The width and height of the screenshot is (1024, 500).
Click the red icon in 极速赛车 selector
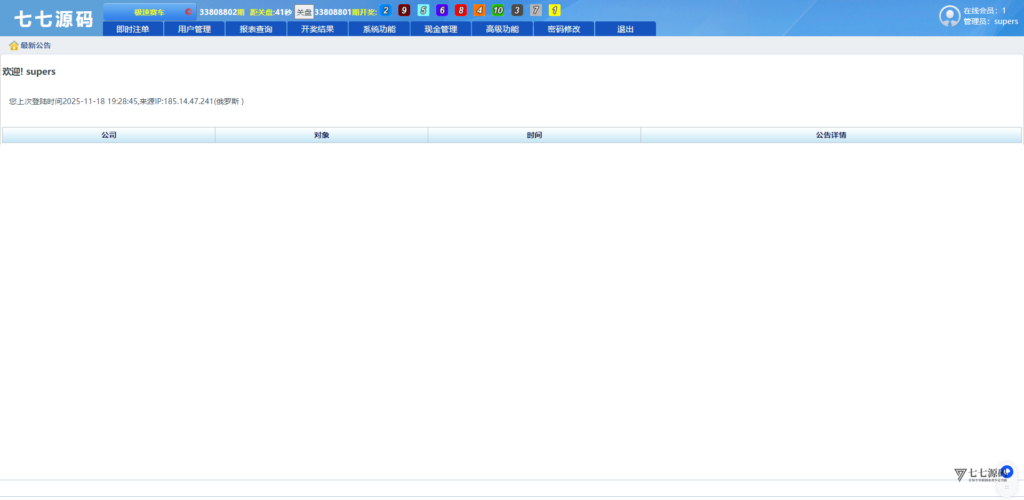click(188, 12)
